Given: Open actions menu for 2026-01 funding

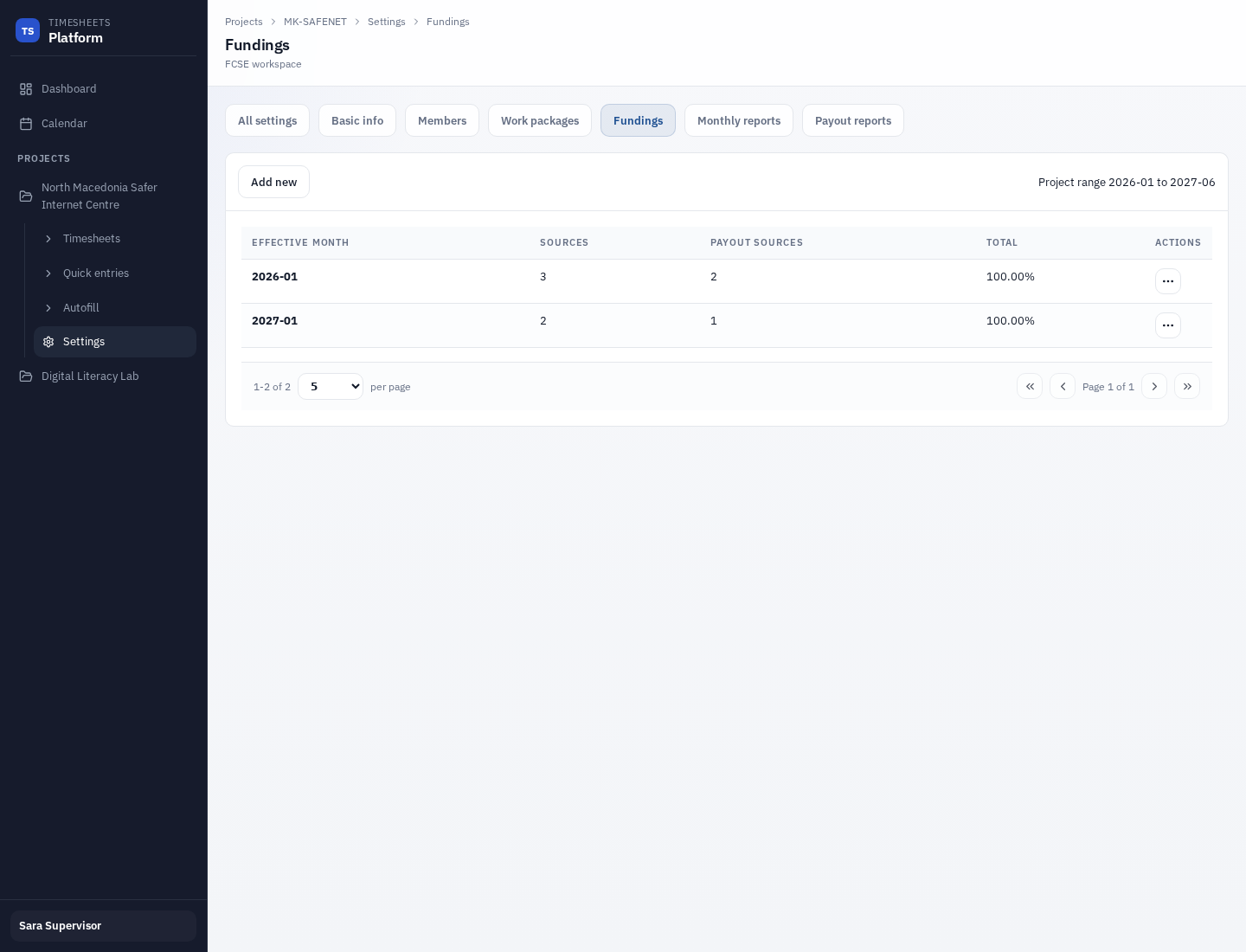Looking at the screenshot, I should pyautogui.click(x=1167, y=281).
